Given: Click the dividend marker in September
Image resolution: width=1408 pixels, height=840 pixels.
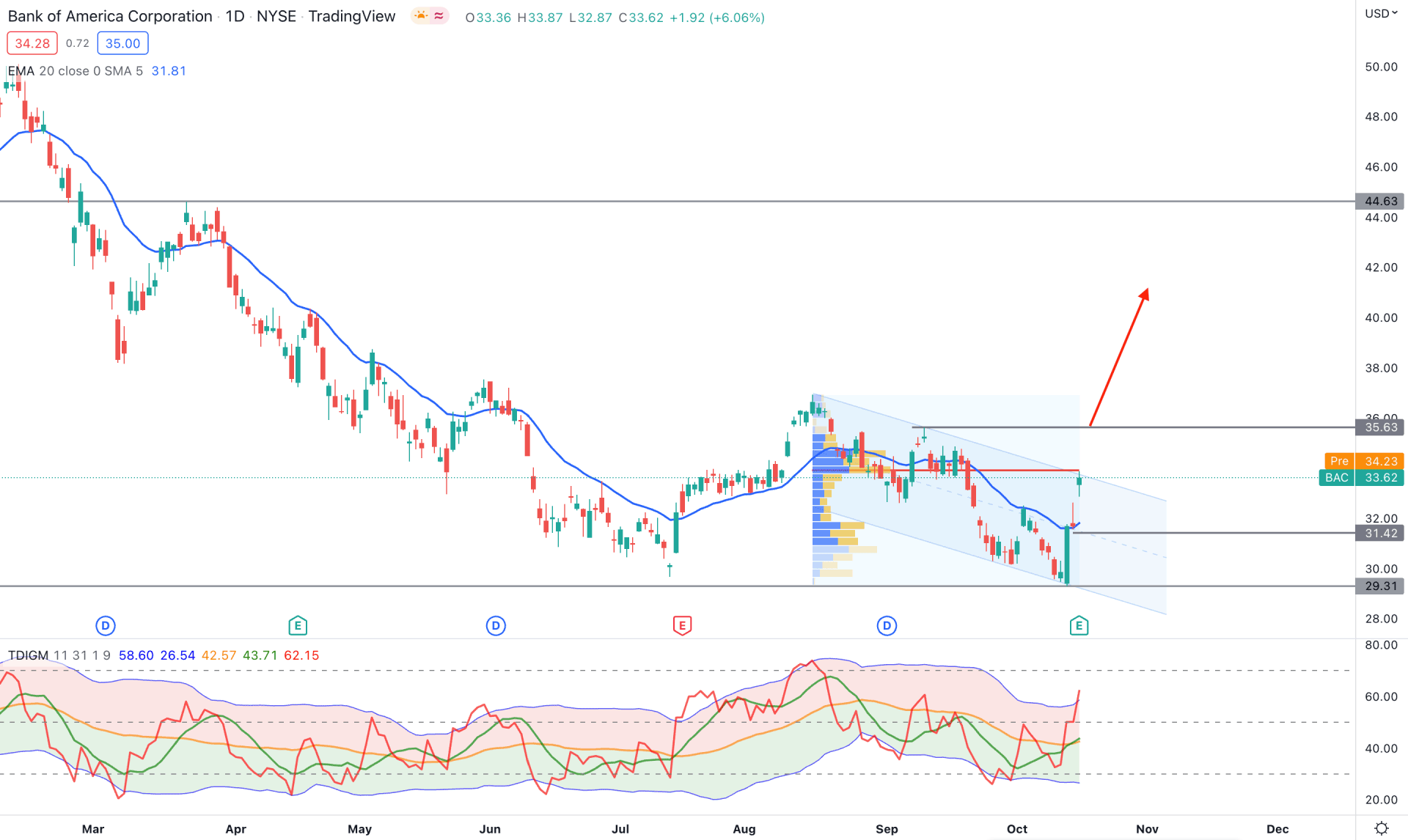Looking at the screenshot, I should tap(887, 625).
